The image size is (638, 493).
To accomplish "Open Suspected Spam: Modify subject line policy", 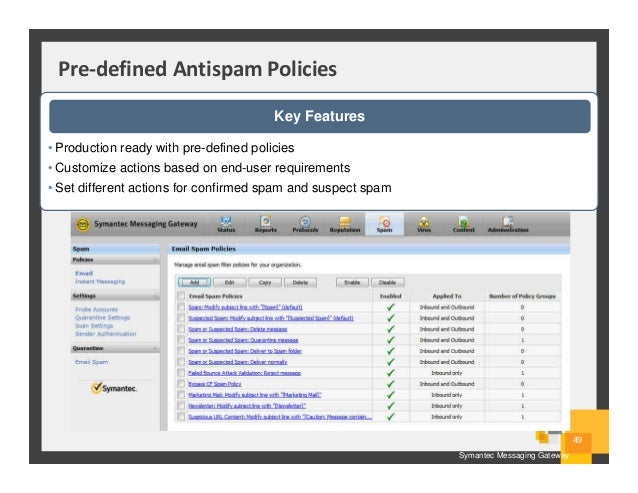I will tap(271, 318).
